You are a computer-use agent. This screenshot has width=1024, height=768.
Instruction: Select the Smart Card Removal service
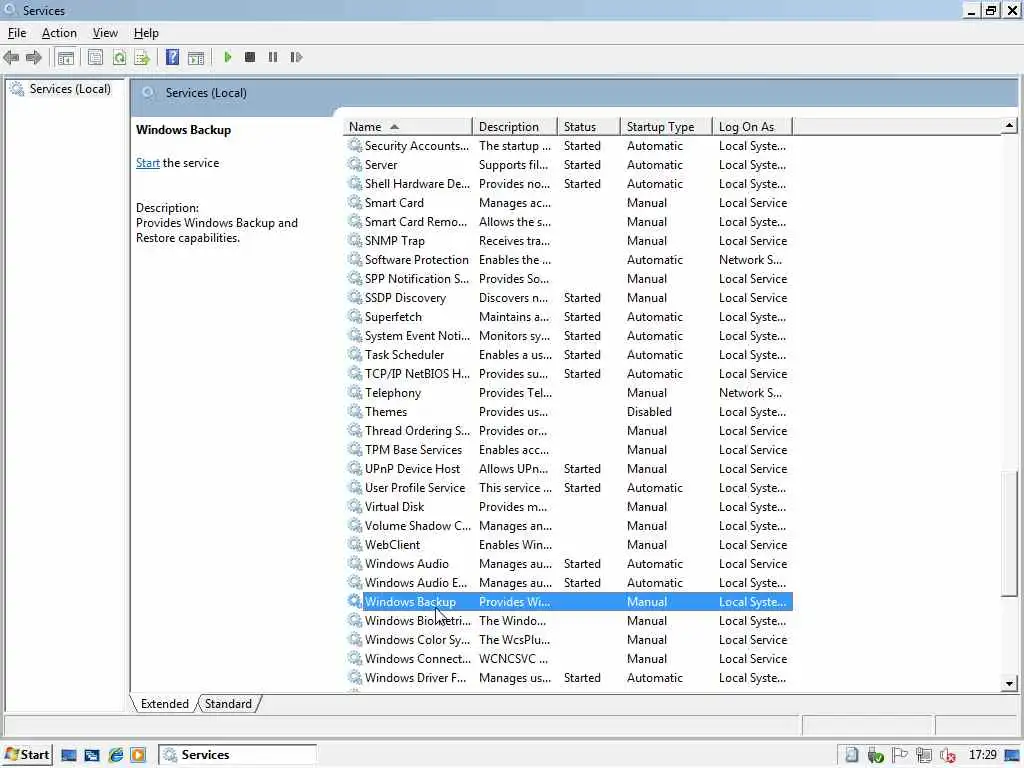coord(569,221)
